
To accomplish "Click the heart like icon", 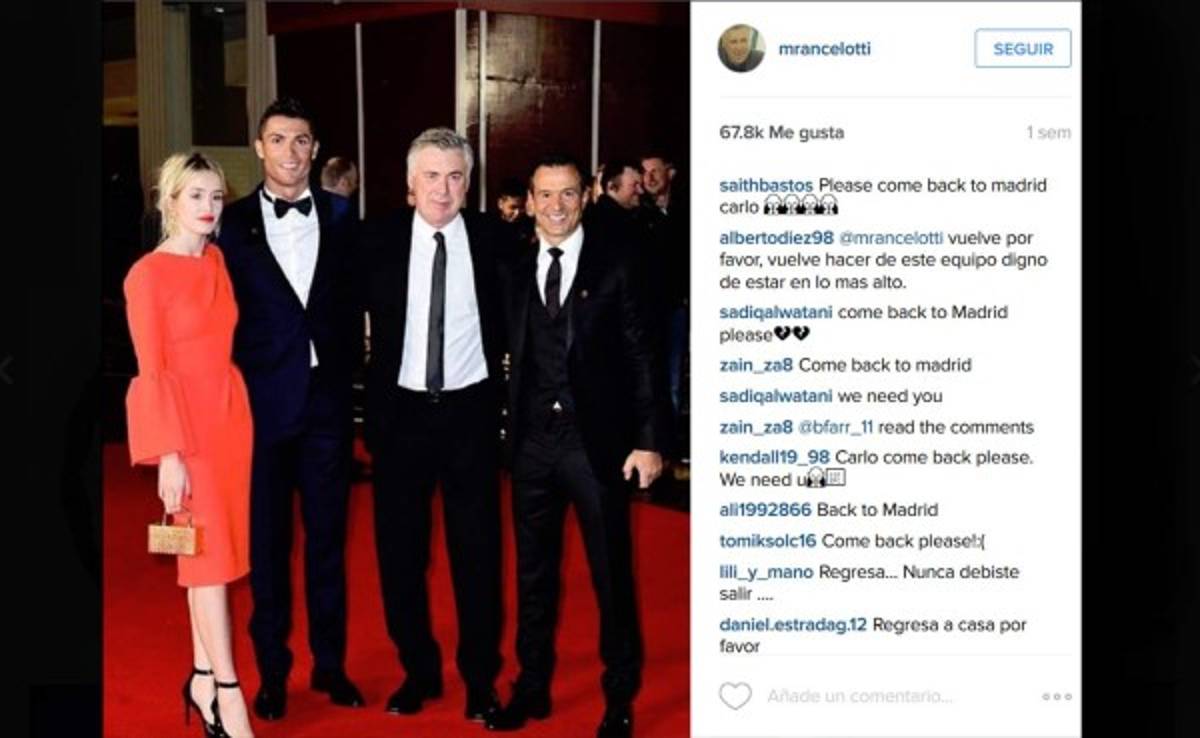I will tap(735, 696).
